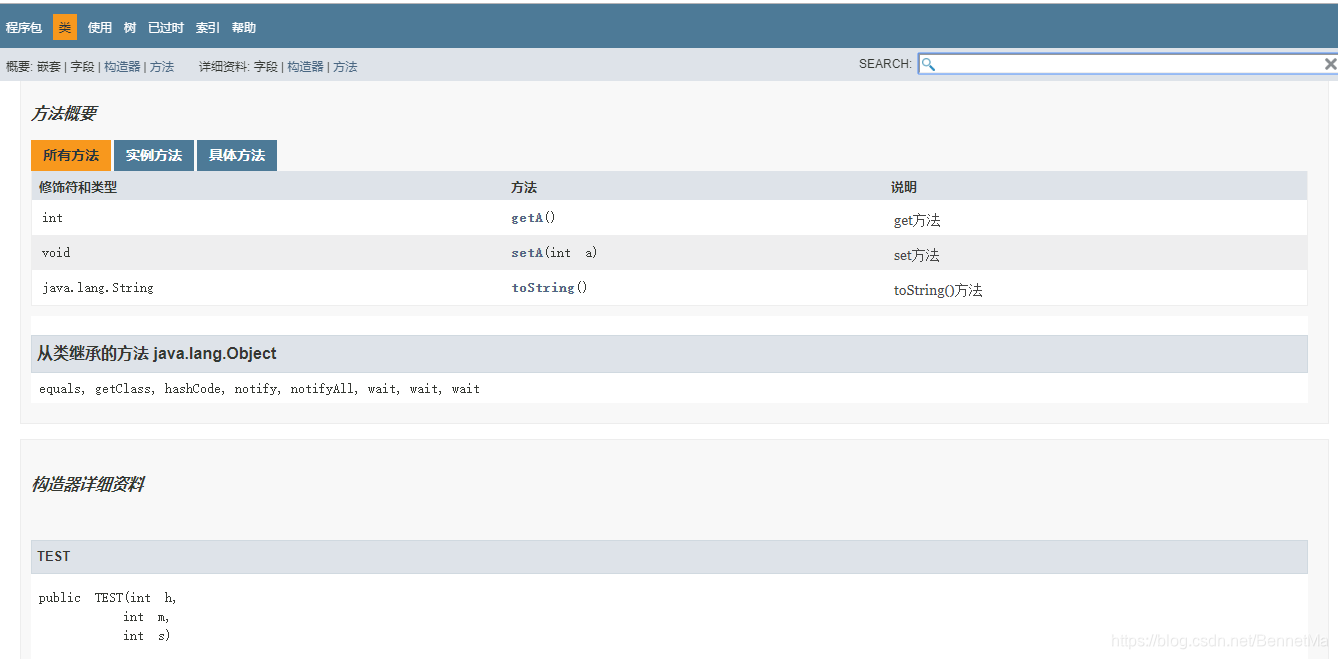The height and width of the screenshot is (659, 1338).
Task: Focus the SEARCH input field
Action: 1128,64
